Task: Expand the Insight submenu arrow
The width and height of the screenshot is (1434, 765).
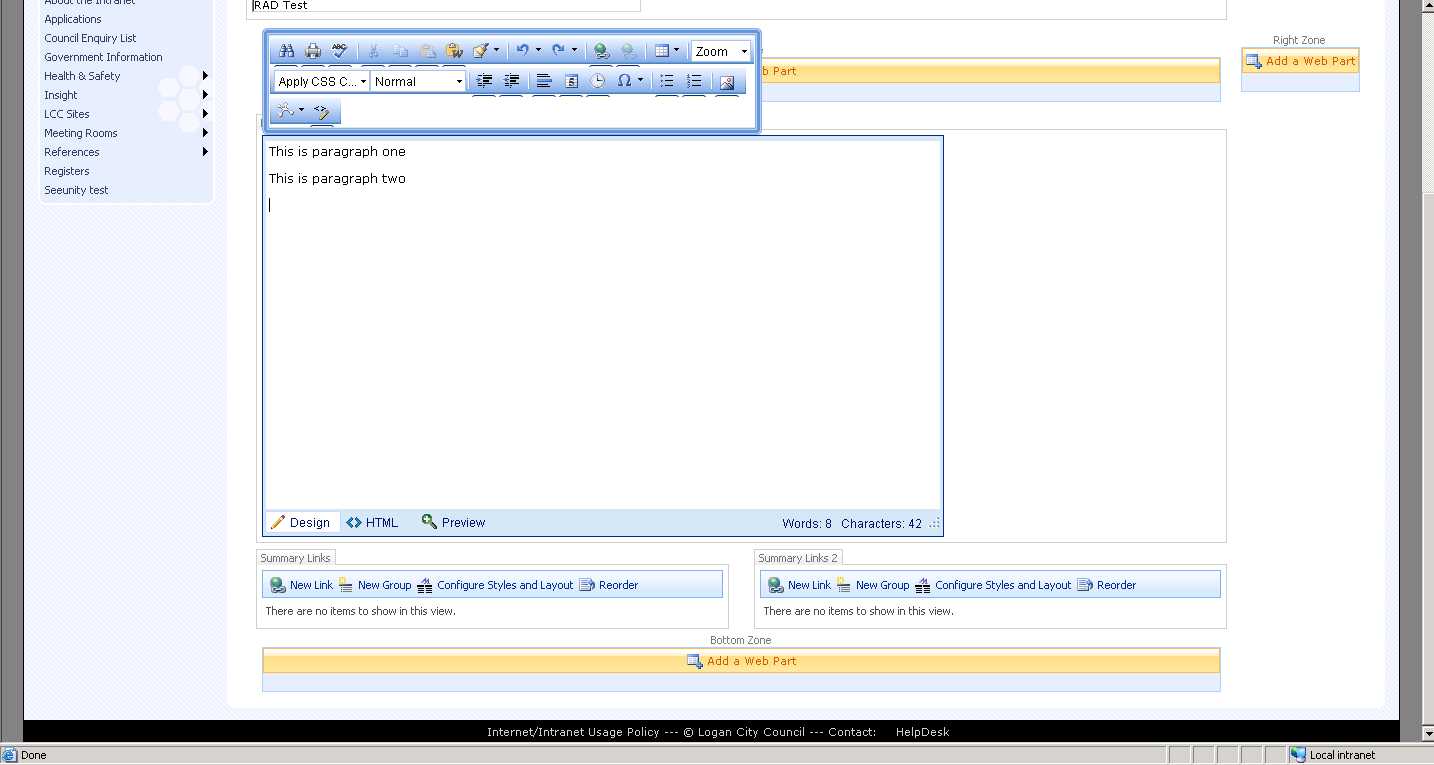Action: click(x=205, y=95)
